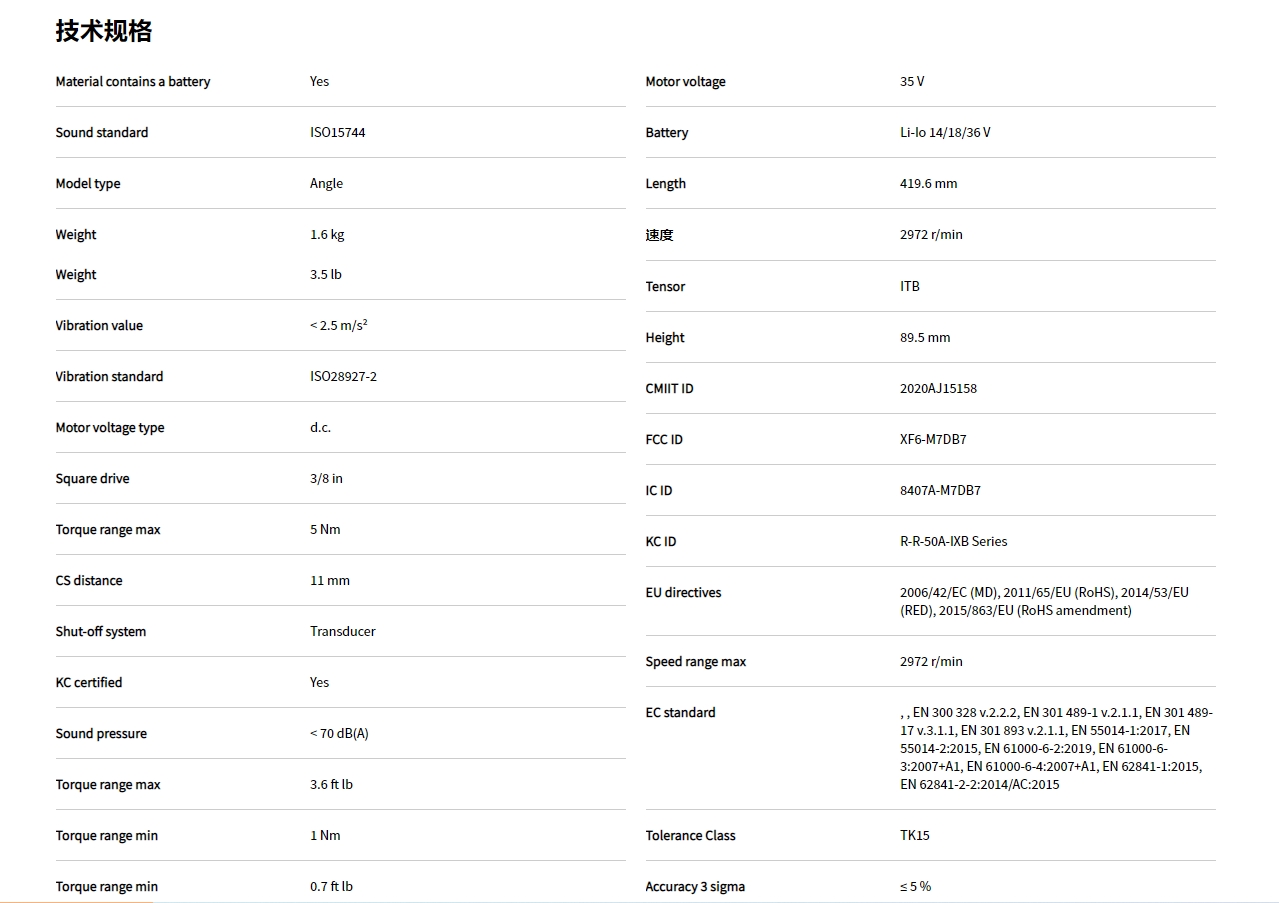
Task: Click the Sound pressure label
Action: pos(101,733)
